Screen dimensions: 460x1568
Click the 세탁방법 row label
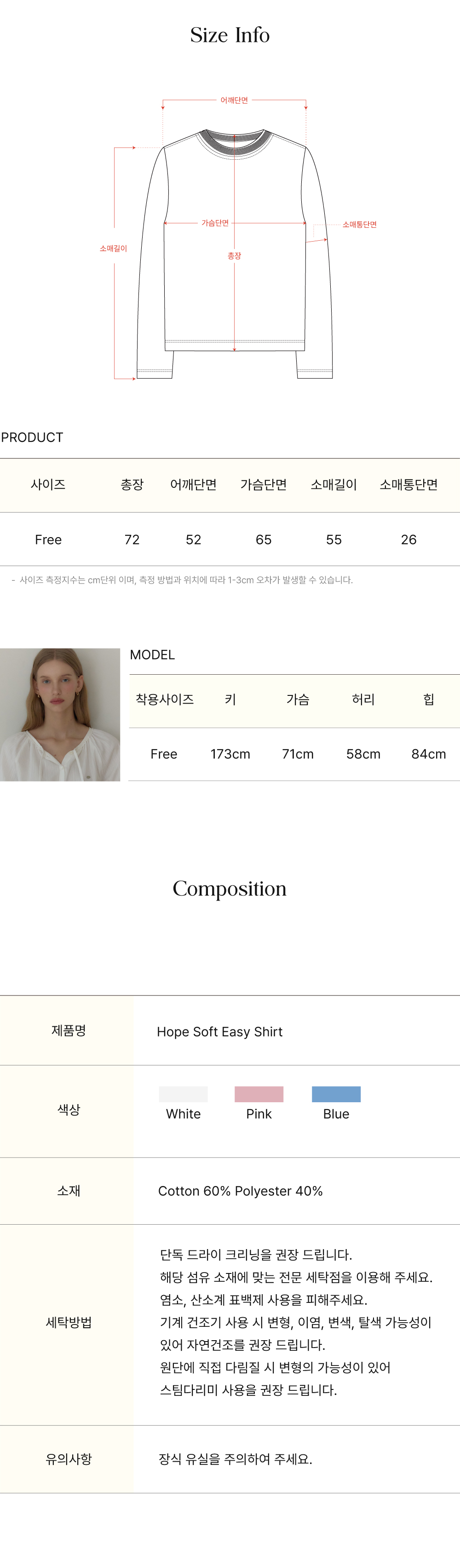pyautogui.click(x=69, y=1322)
